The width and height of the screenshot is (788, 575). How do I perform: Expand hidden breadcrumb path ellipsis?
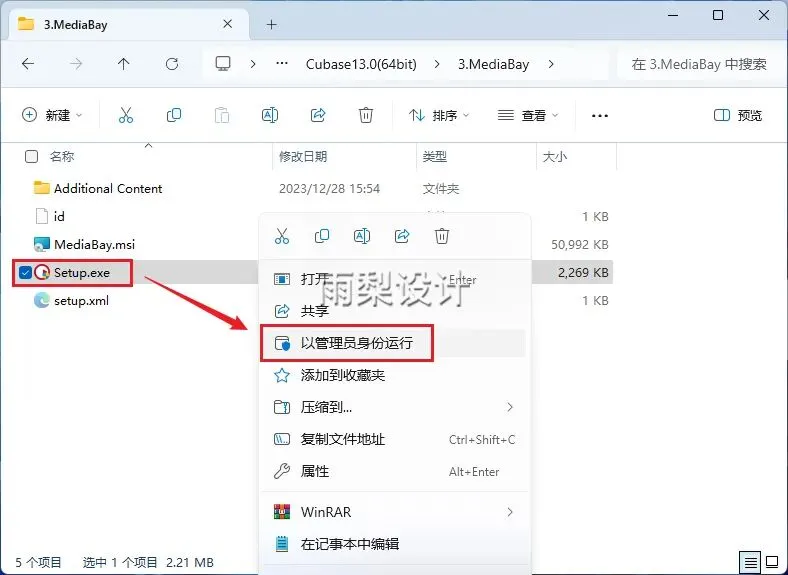282,64
